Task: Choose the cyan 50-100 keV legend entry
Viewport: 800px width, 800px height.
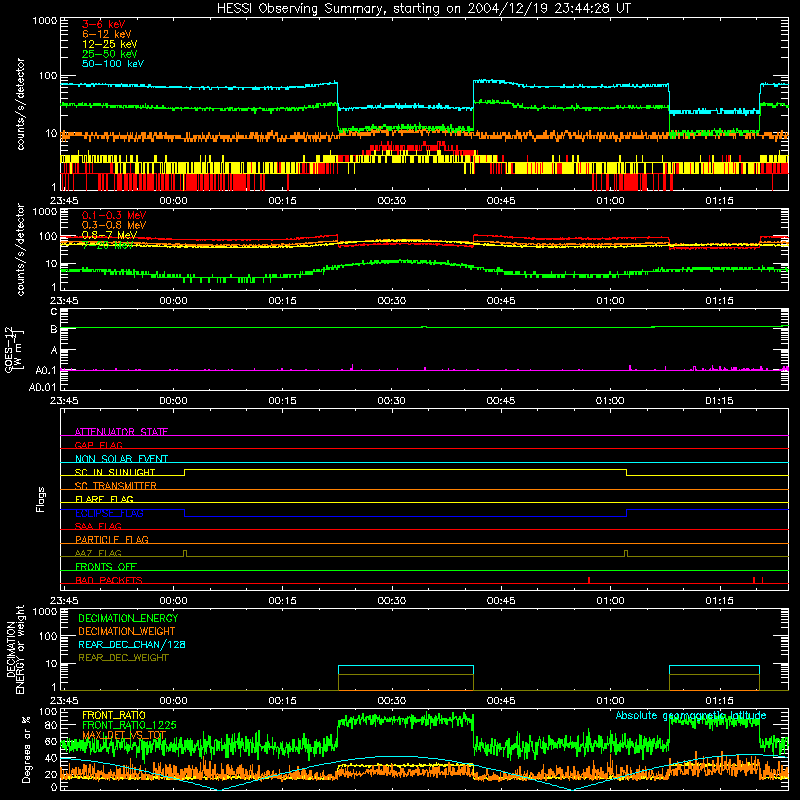Action: tap(113, 64)
